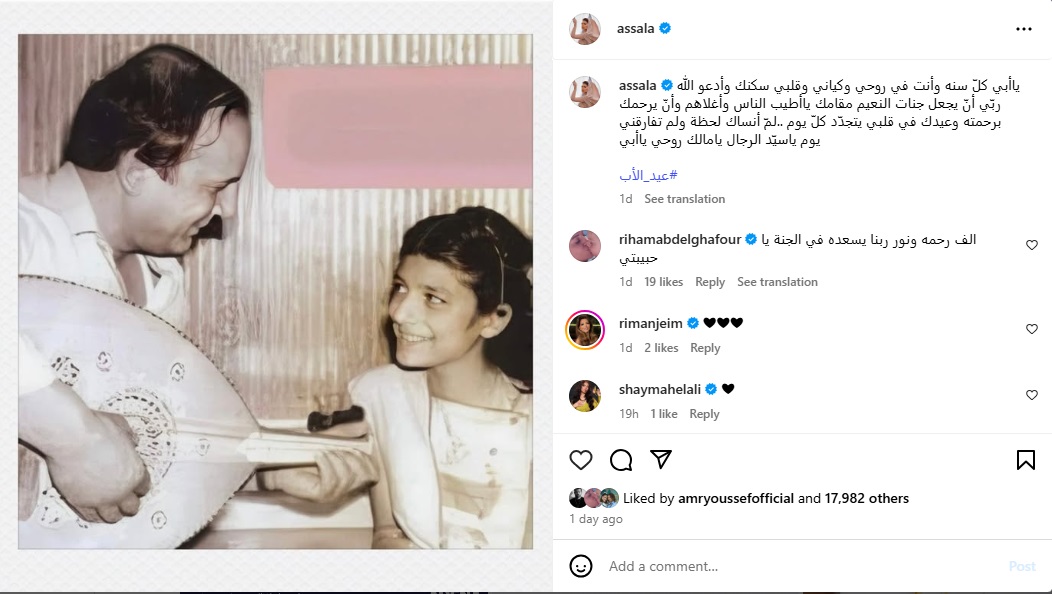
Task: Like the post with heart icon
Action: [x=581, y=460]
